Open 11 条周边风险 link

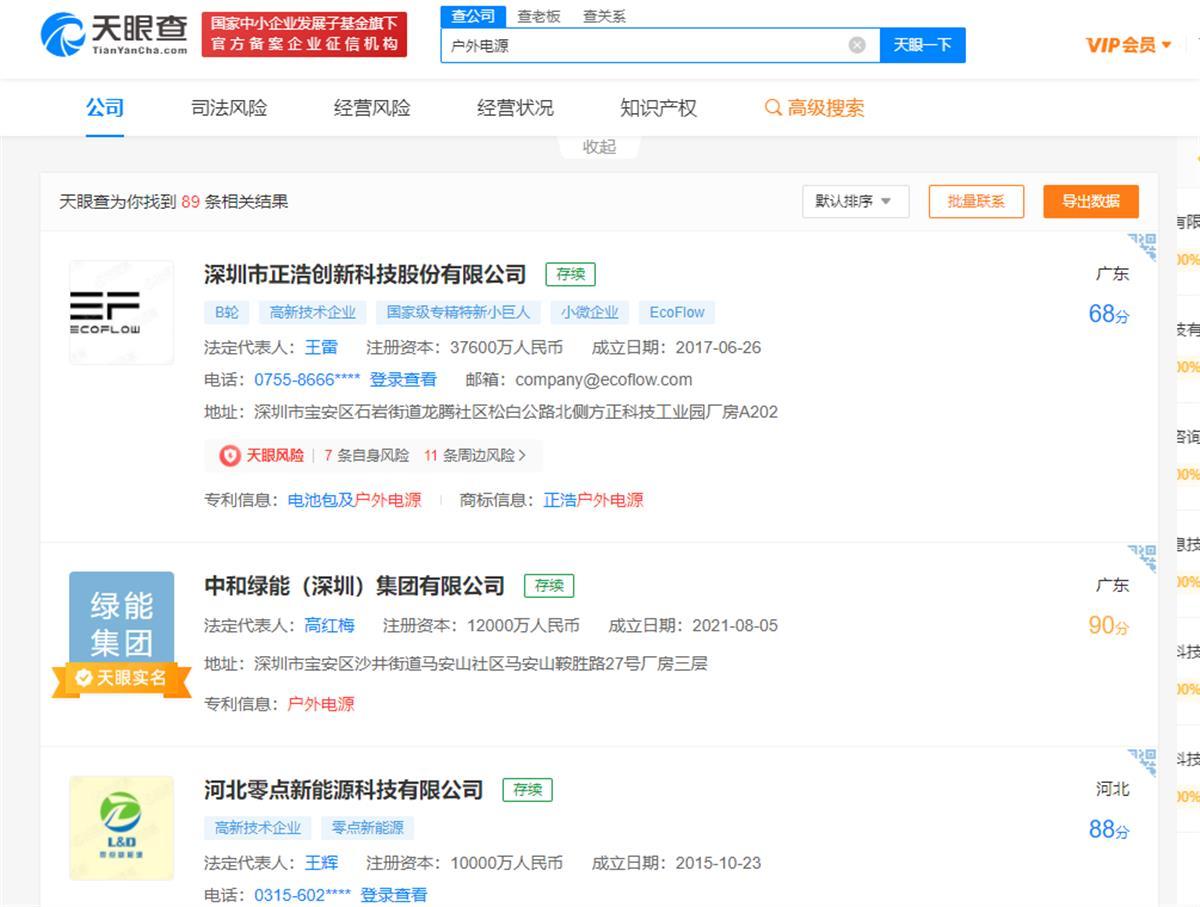474,455
